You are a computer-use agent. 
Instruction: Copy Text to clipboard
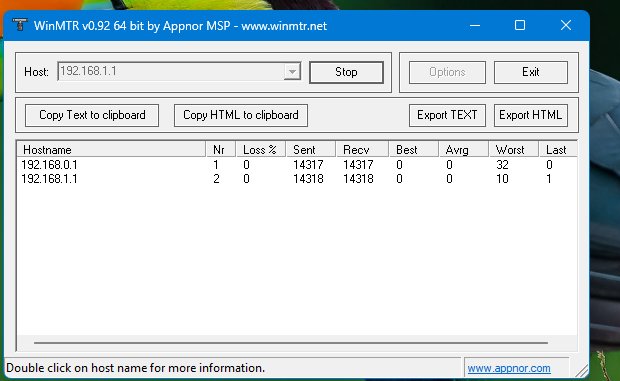pos(92,115)
